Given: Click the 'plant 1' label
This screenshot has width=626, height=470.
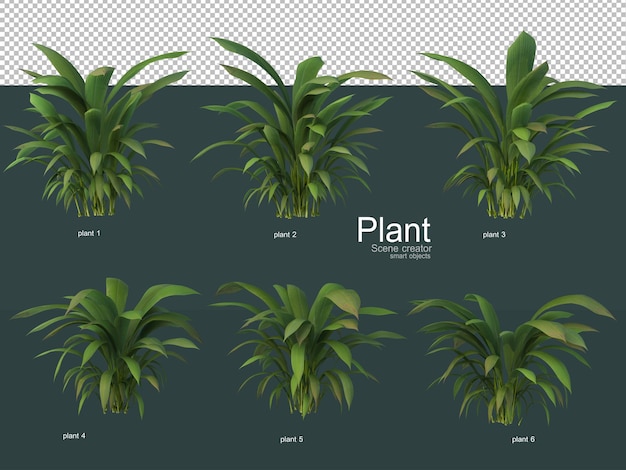Looking at the screenshot, I should coord(89,233).
